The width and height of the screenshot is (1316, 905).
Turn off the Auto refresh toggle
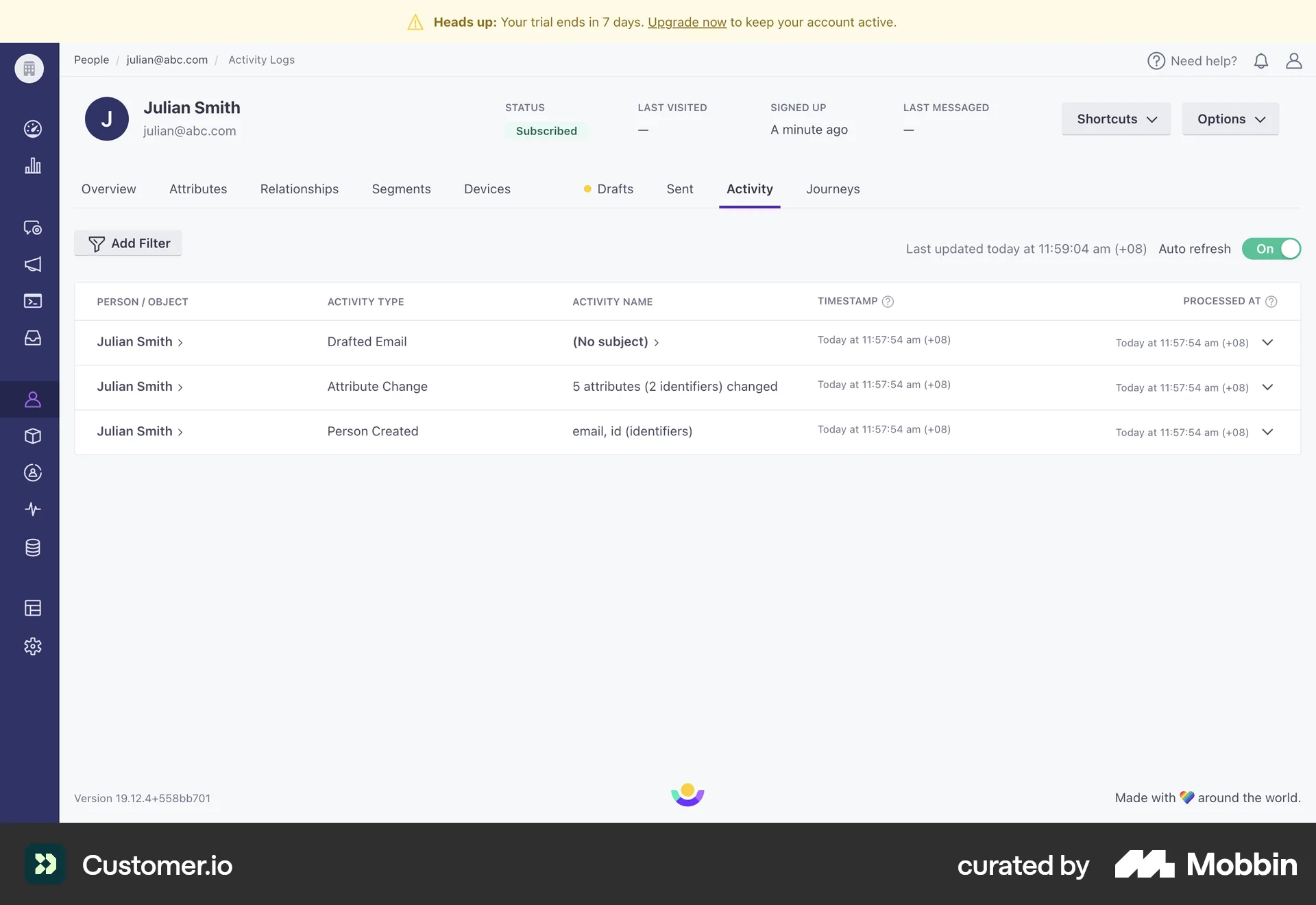tap(1271, 249)
